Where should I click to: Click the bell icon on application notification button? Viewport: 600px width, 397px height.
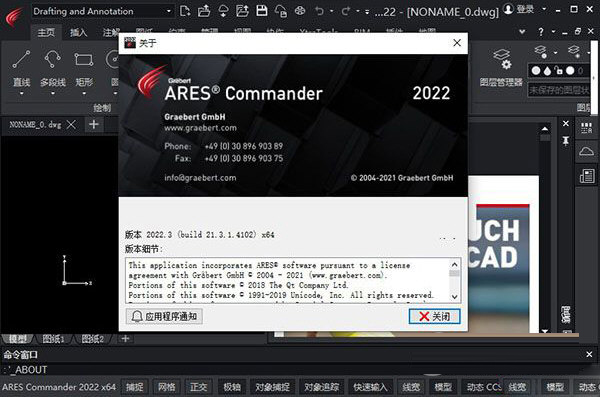click(137, 316)
